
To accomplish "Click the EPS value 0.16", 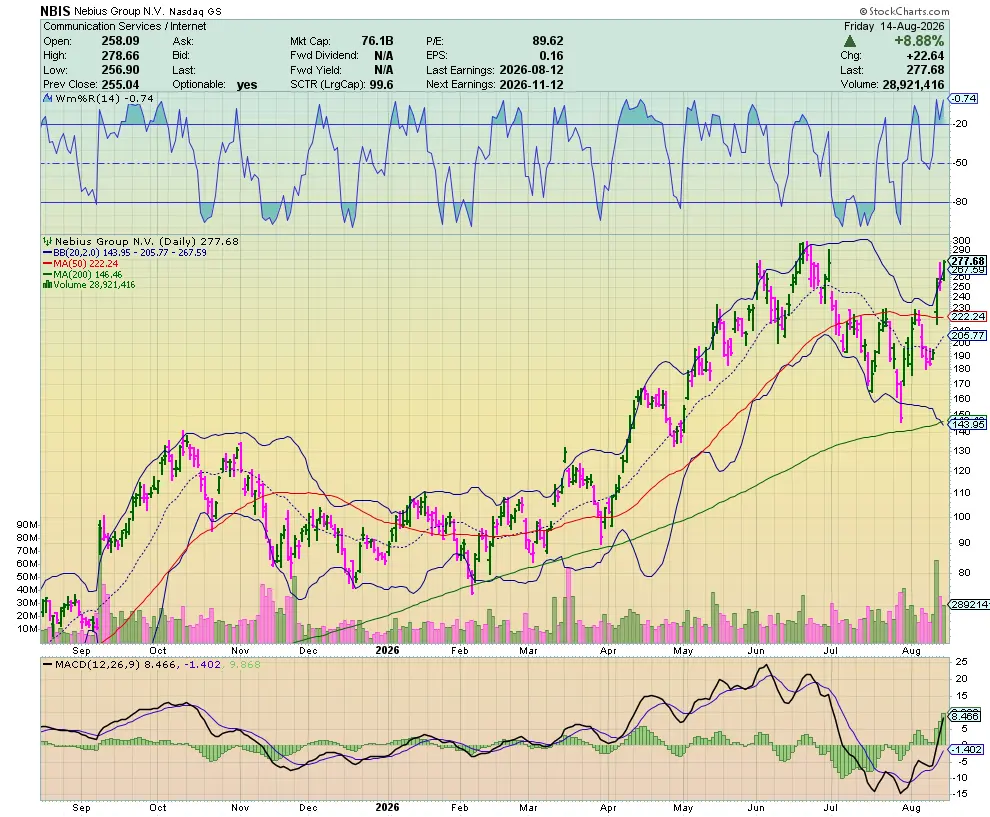I will pyautogui.click(x=551, y=56).
